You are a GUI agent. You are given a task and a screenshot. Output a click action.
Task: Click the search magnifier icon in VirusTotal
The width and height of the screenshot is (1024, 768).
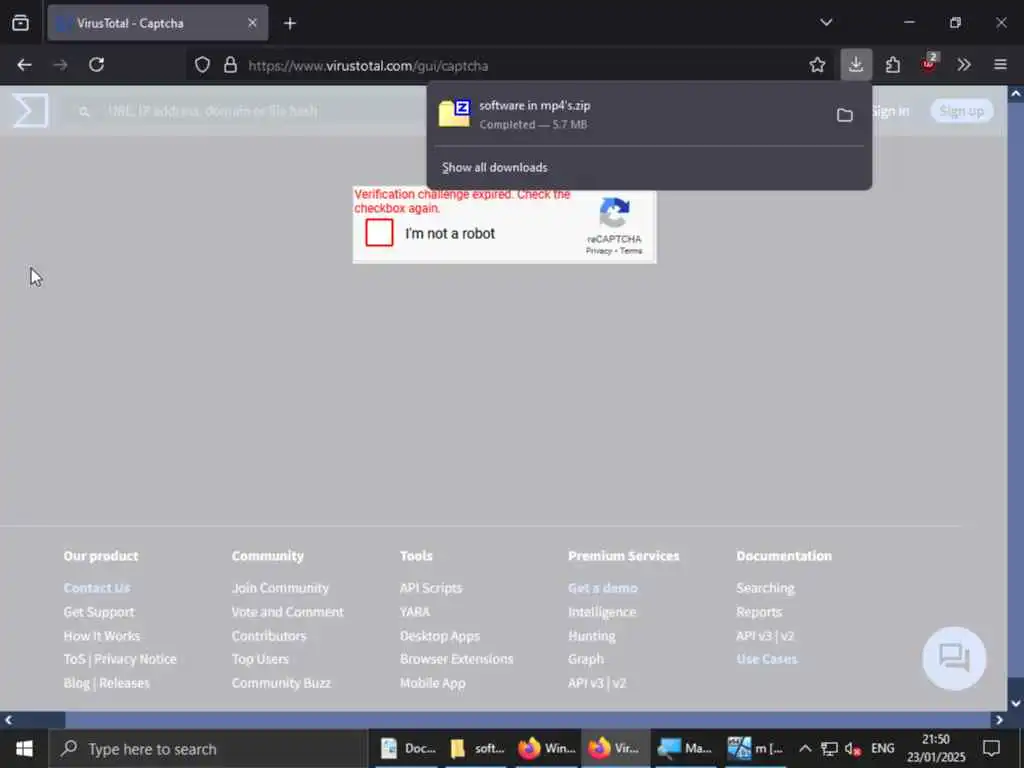pyautogui.click(x=84, y=112)
